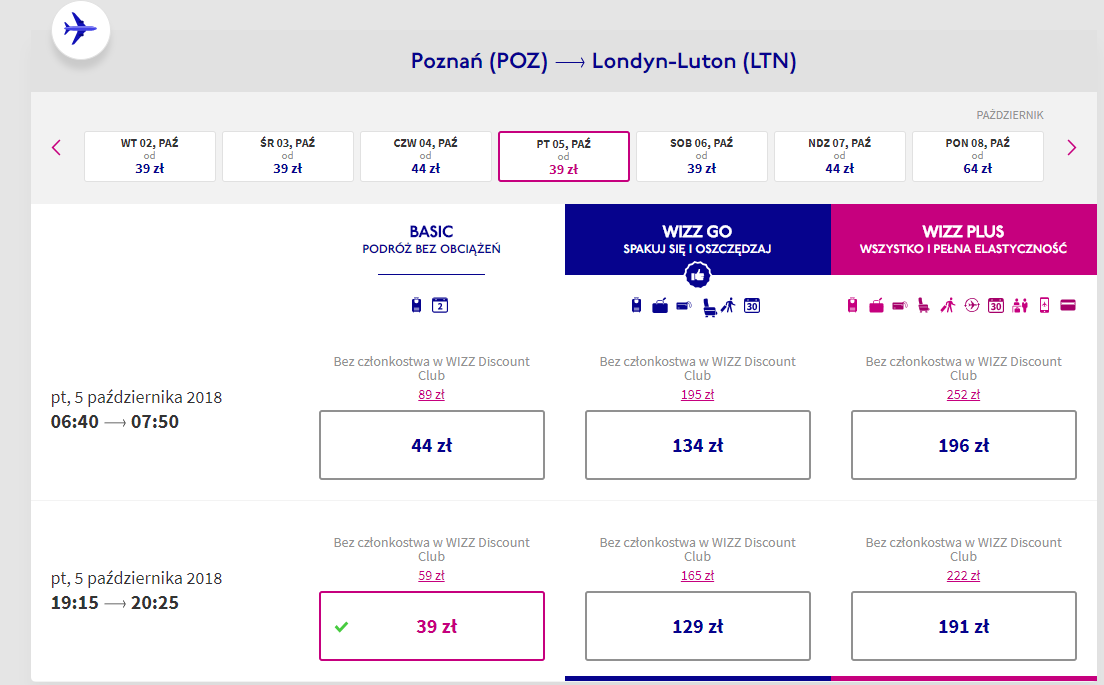
Task: Click the selected 39 zł BASIC fare
Action: 432,627
